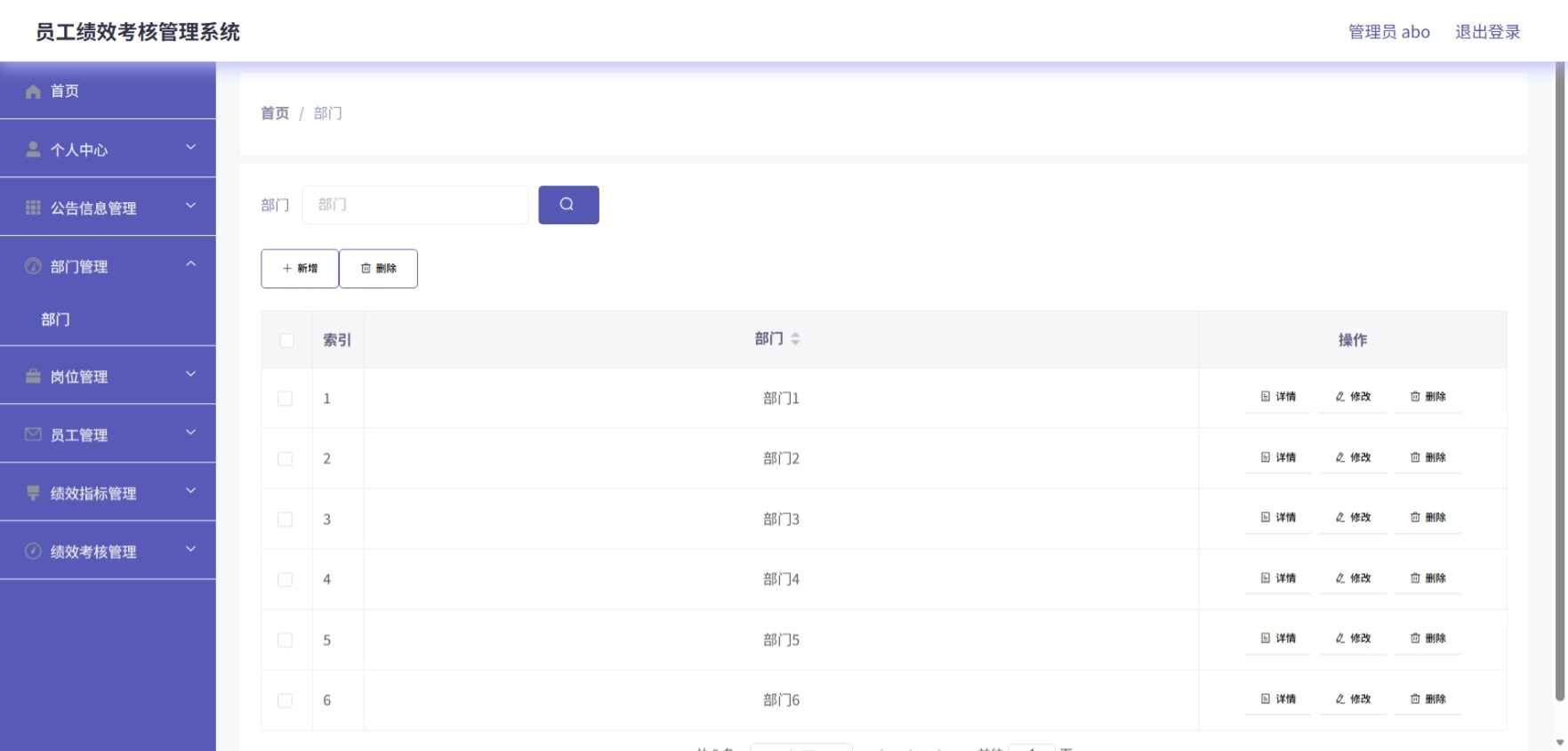The width and height of the screenshot is (1568, 751).
Task: Click the magnifier search button
Action: point(568,205)
